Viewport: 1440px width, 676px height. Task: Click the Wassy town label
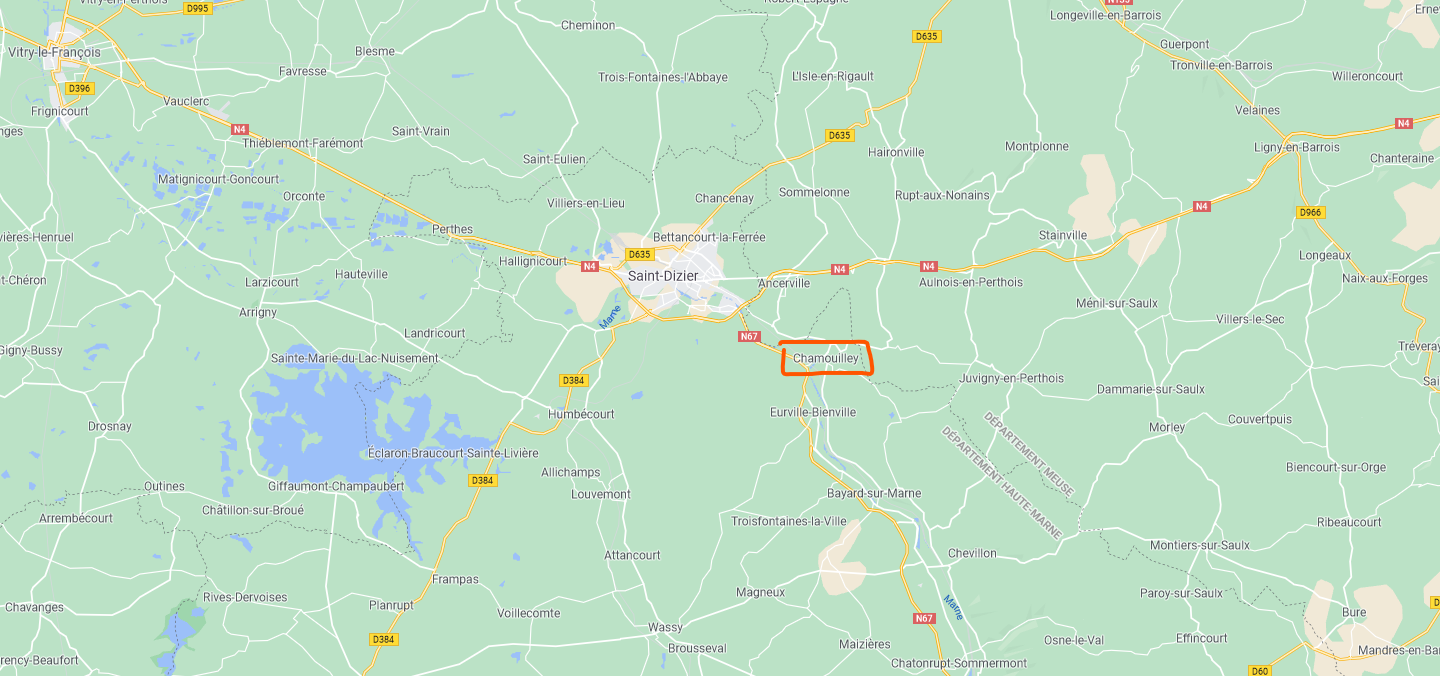pos(665,627)
